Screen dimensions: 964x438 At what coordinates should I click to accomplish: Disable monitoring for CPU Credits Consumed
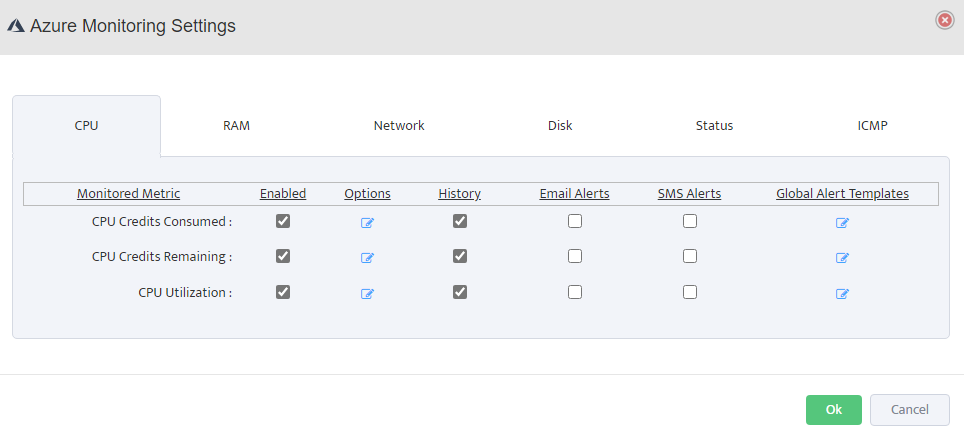click(x=283, y=221)
